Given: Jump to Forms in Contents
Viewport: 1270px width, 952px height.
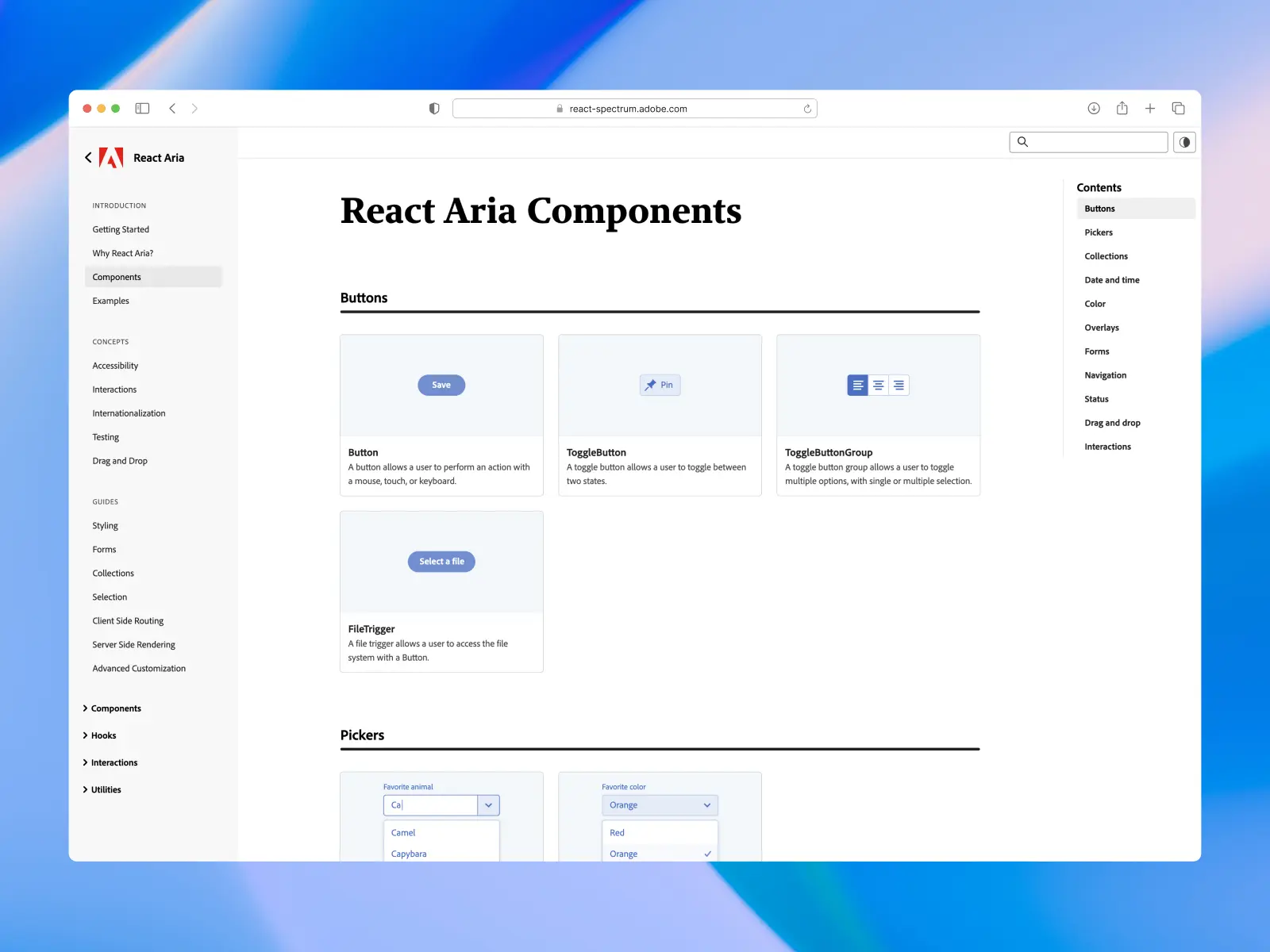Looking at the screenshot, I should [1097, 351].
